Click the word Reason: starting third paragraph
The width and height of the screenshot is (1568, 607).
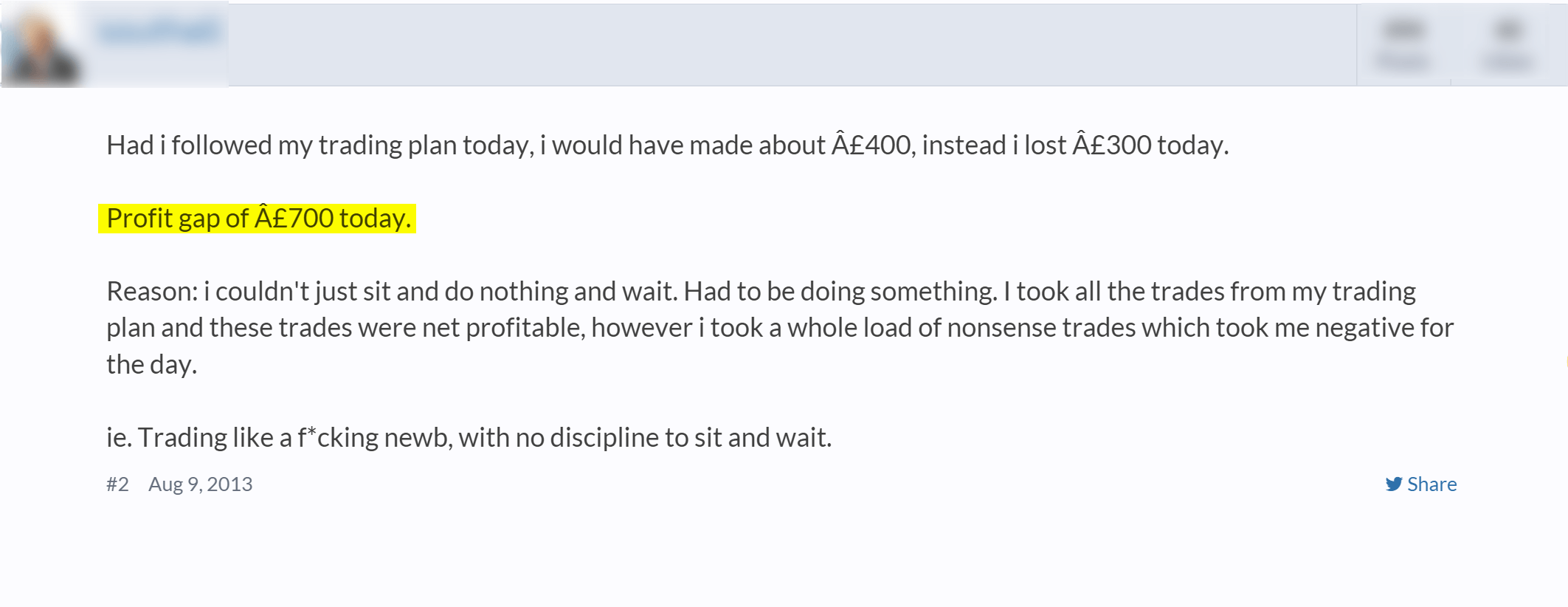point(152,292)
